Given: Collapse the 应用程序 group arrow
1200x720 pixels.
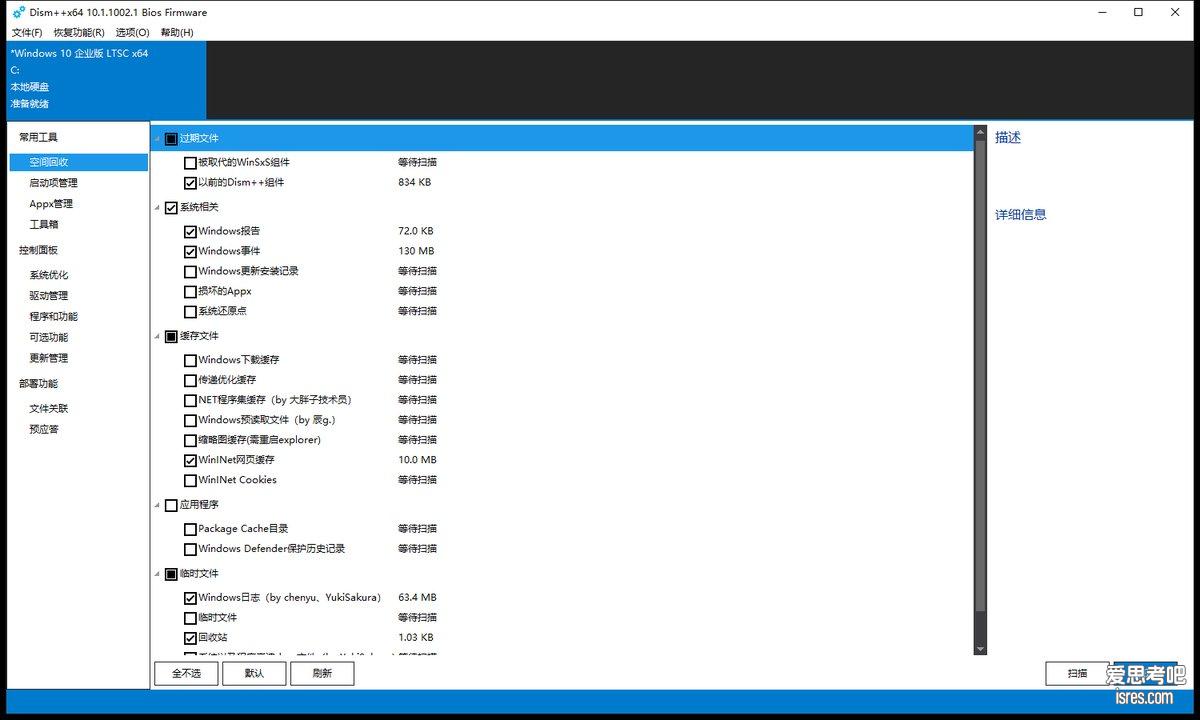Looking at the screenshot, I should click(x=157, y=506).
